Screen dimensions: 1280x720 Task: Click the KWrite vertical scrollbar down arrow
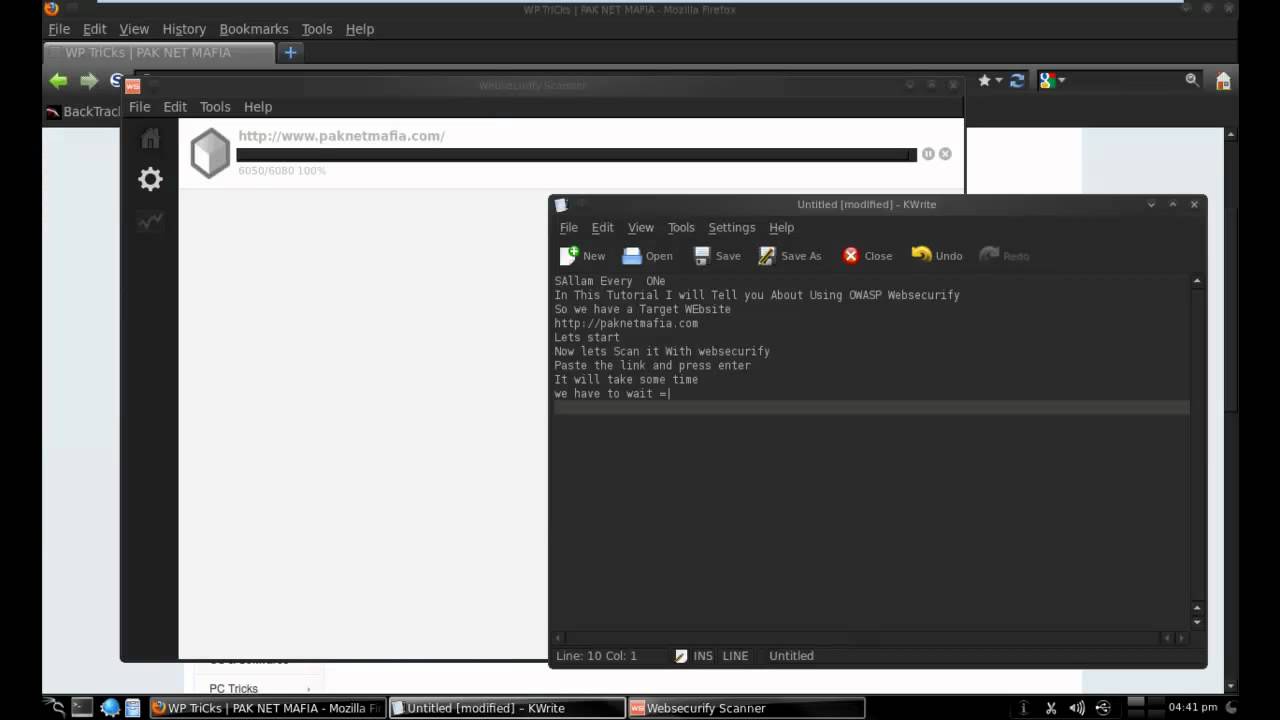click(x=1196, y=622)
